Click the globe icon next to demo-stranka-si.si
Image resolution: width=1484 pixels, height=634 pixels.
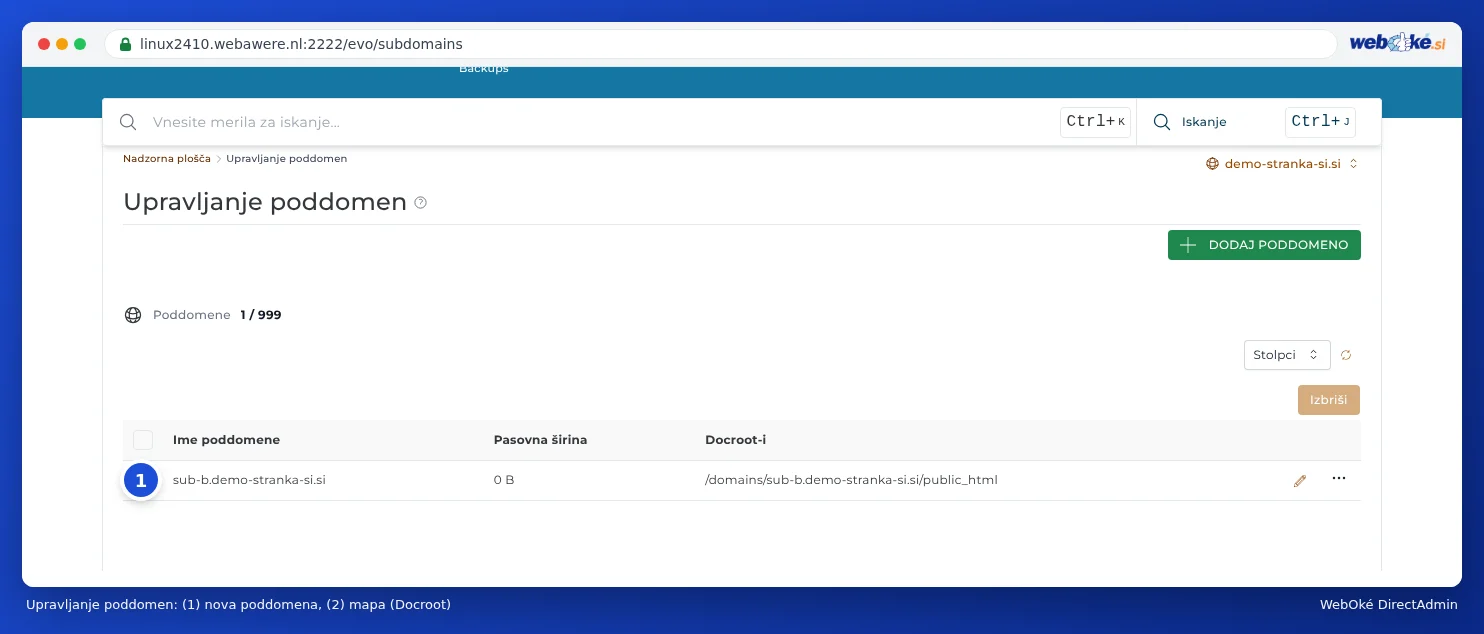(x=1213, y=163)
